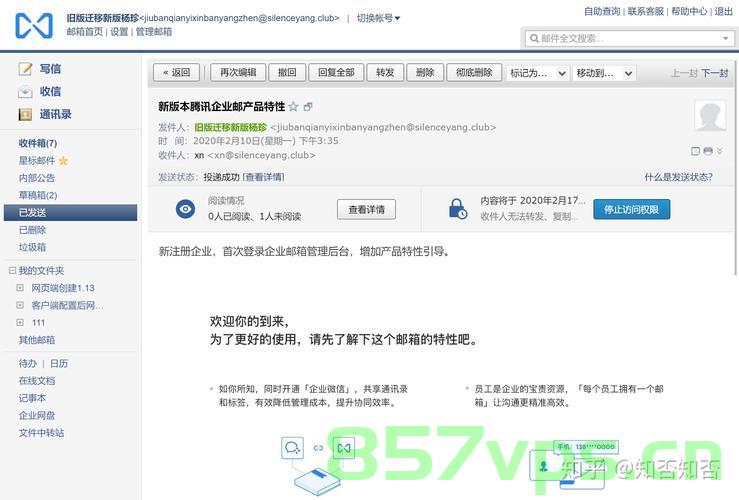Viewport: 739px width, 500px height.
Task: Click the Tencent Exmail logo
Action: [x=34, y=25]
